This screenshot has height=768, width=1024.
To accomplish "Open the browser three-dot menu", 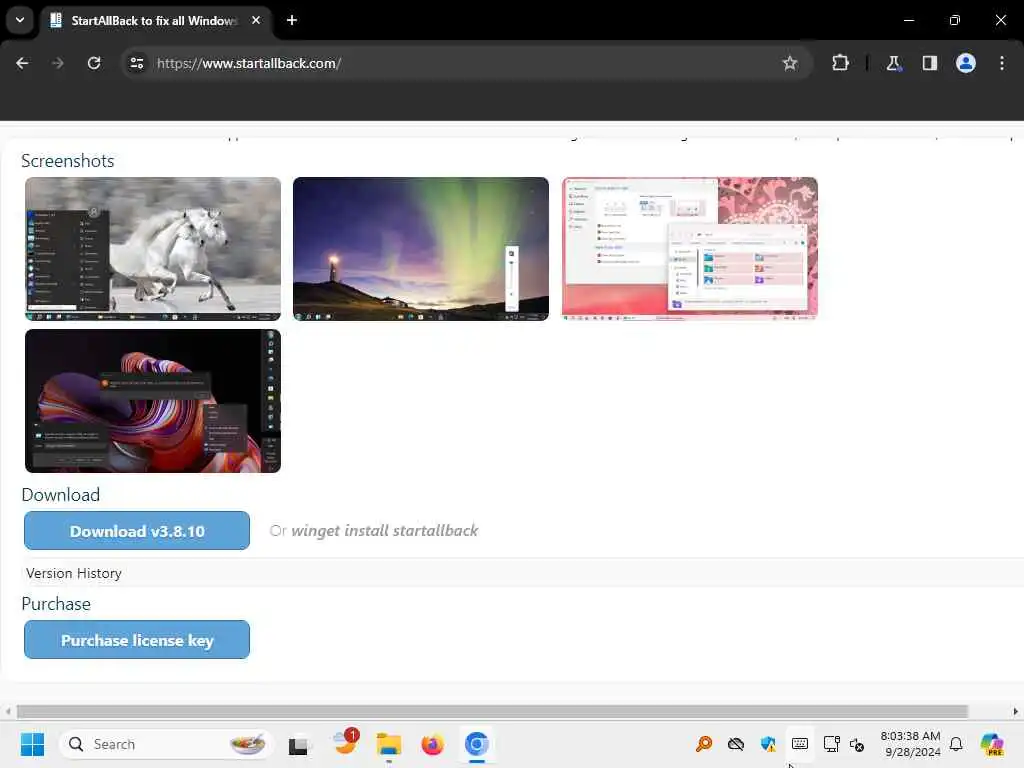I will (1001, 63).
